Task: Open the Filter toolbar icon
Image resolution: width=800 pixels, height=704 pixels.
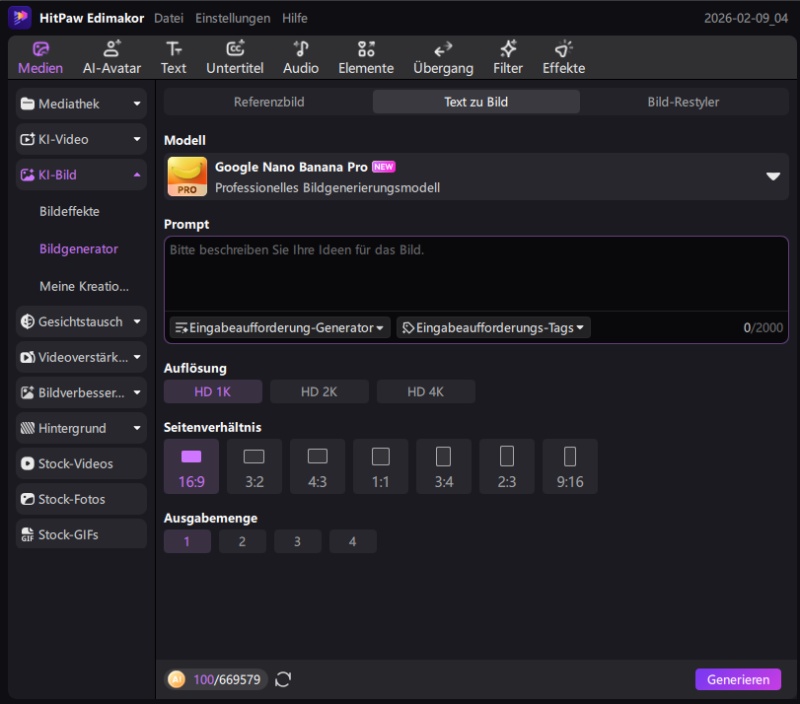Action: [508, 57]
